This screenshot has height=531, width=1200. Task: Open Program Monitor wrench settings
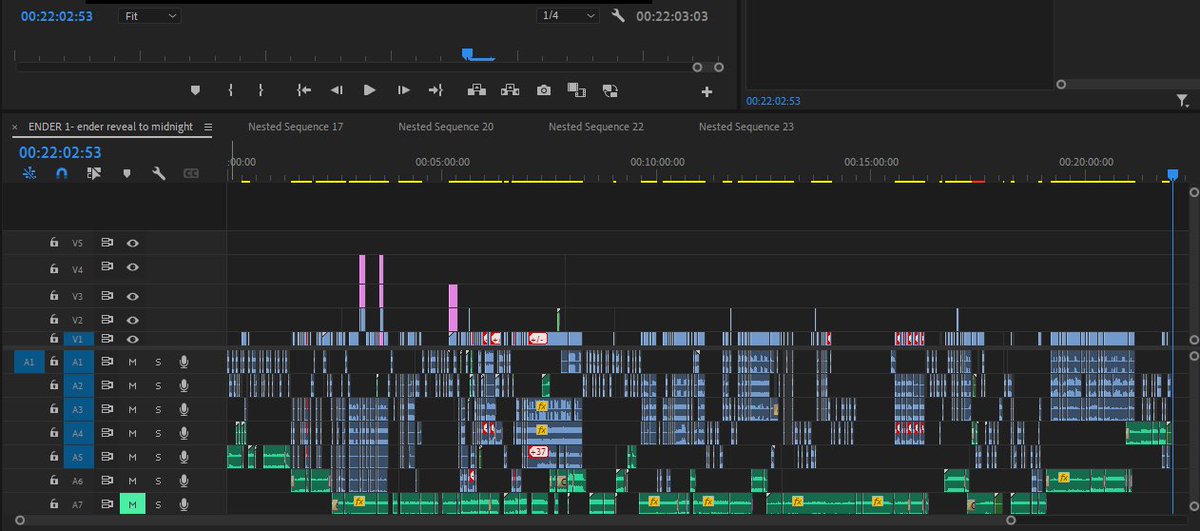point(618,16)
